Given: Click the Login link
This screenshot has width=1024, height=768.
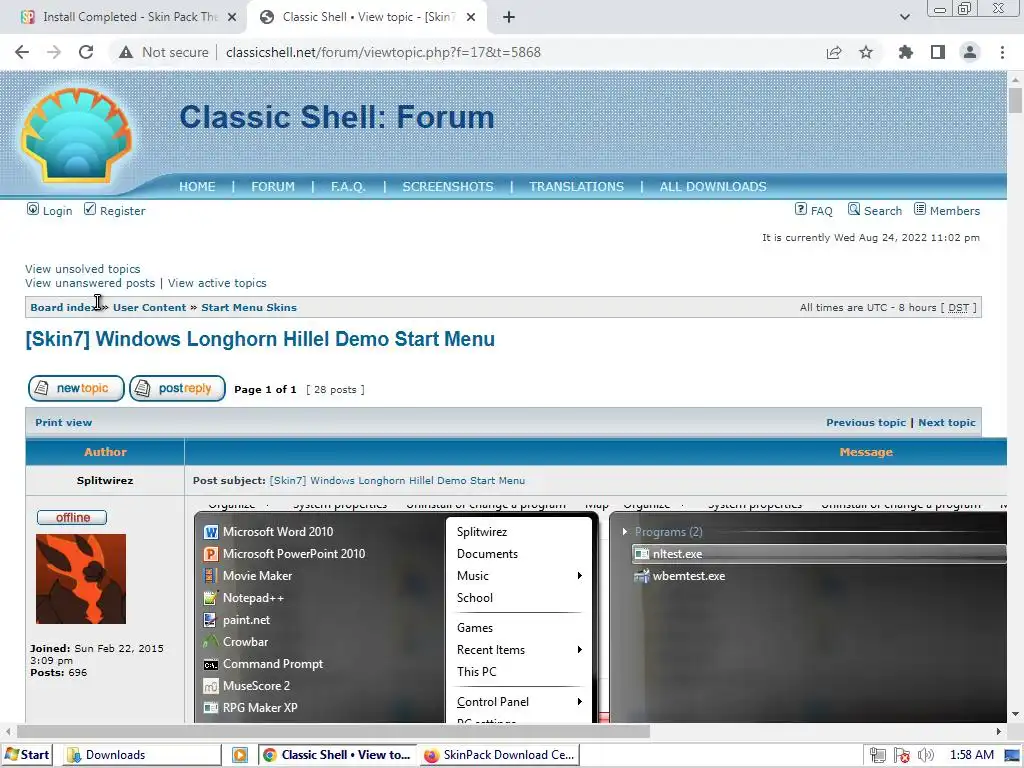Looking at the screenshot, I should pyautogui.click(x=57, y=211).
